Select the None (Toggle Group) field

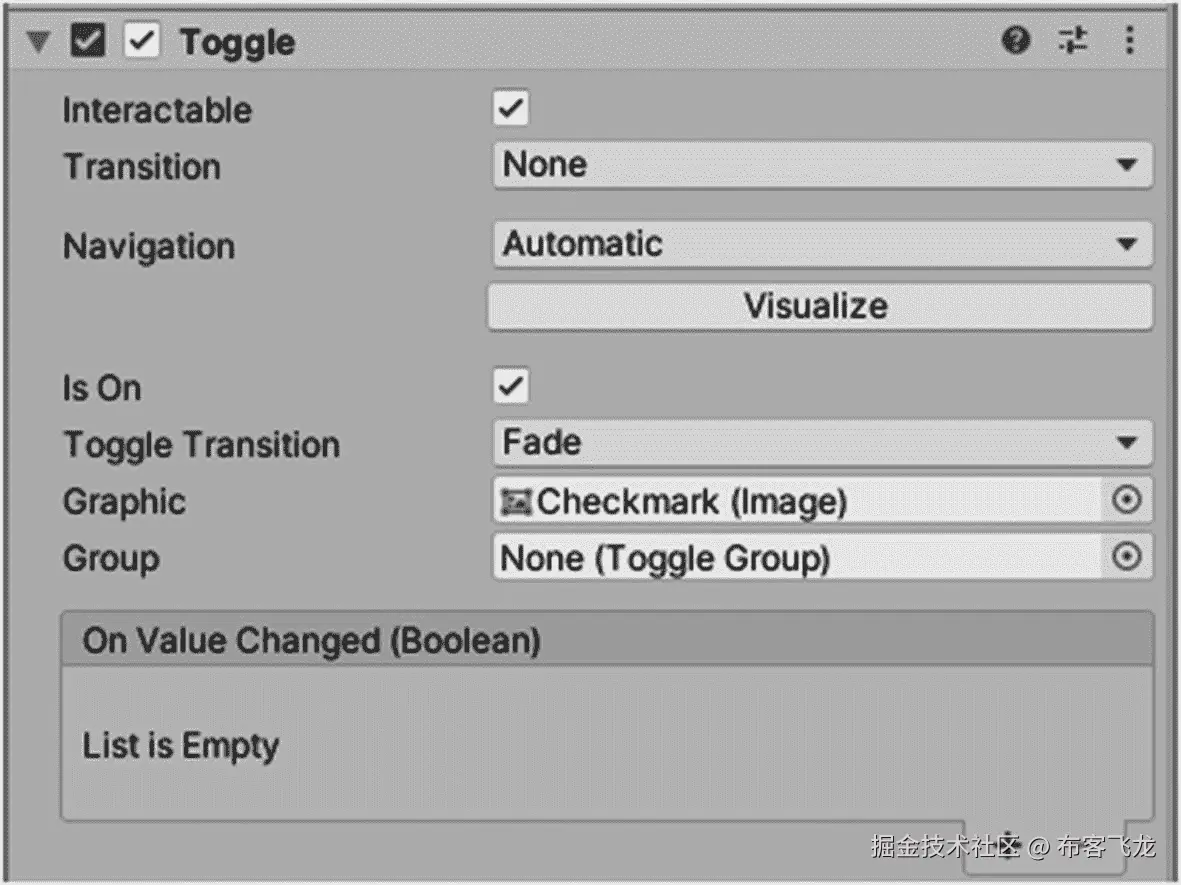click(x=798, y=557)
